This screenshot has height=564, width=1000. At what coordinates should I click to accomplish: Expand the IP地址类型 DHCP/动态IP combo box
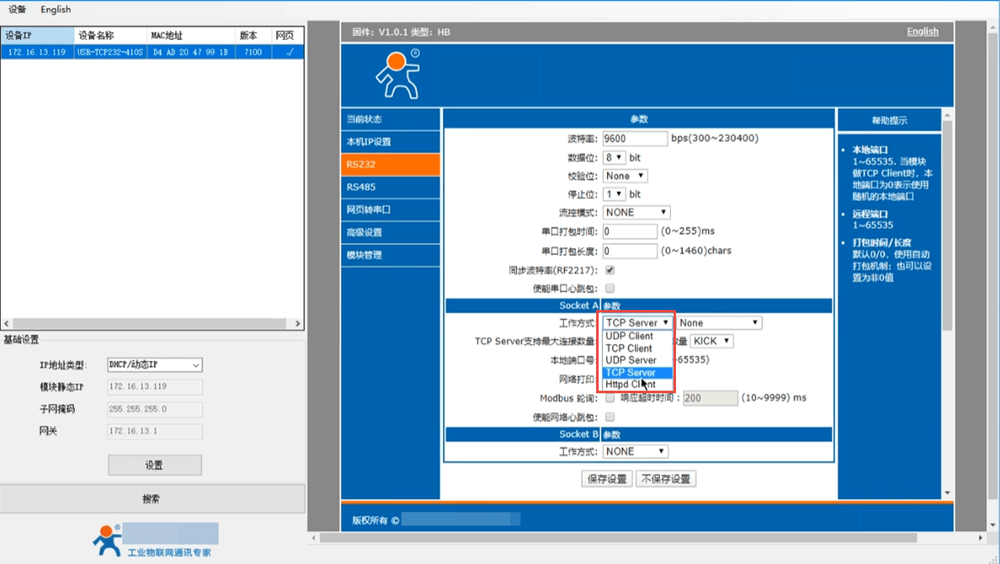[155, 365]
